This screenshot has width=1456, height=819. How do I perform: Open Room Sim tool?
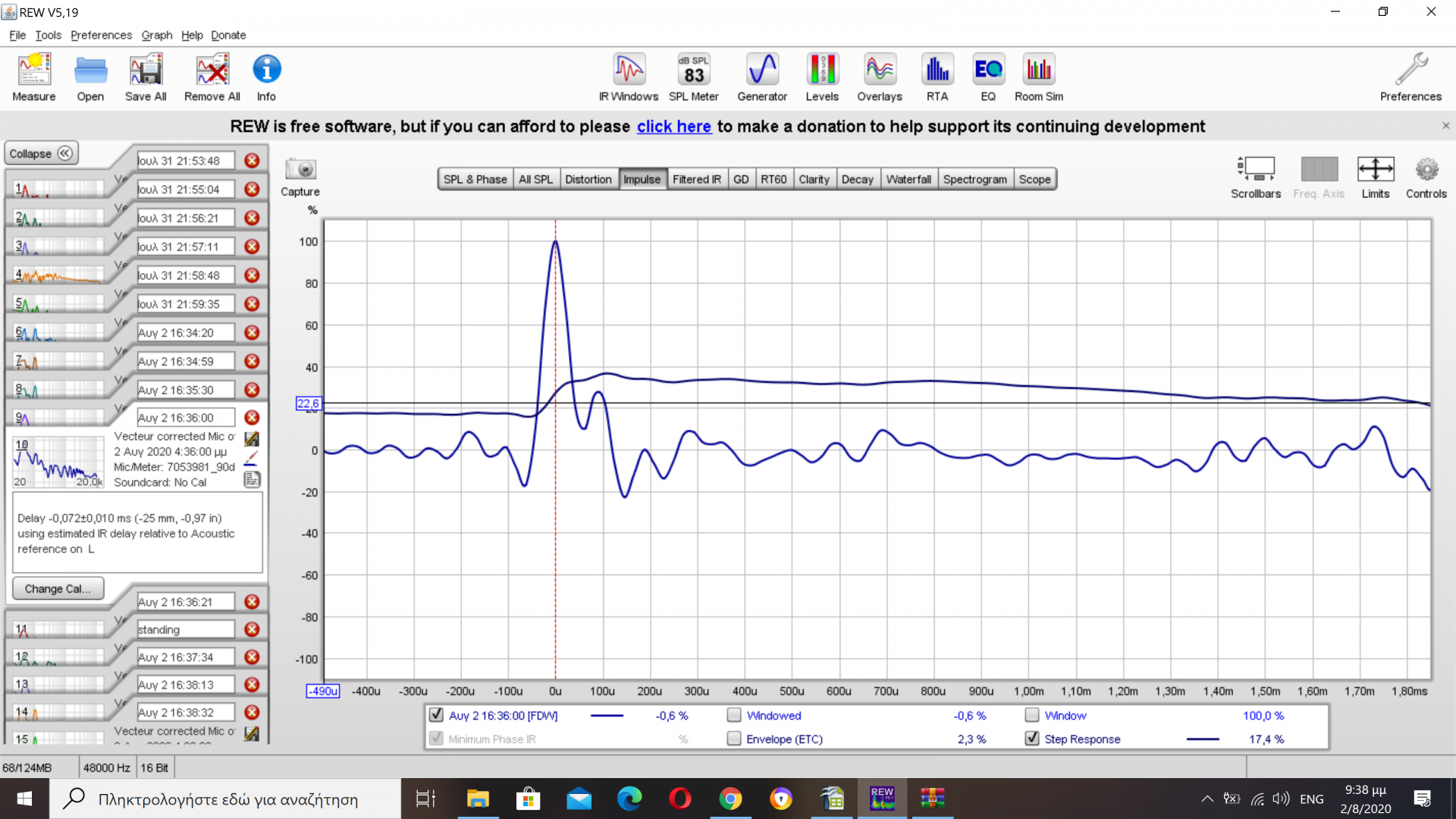(x=1038, y=77)
